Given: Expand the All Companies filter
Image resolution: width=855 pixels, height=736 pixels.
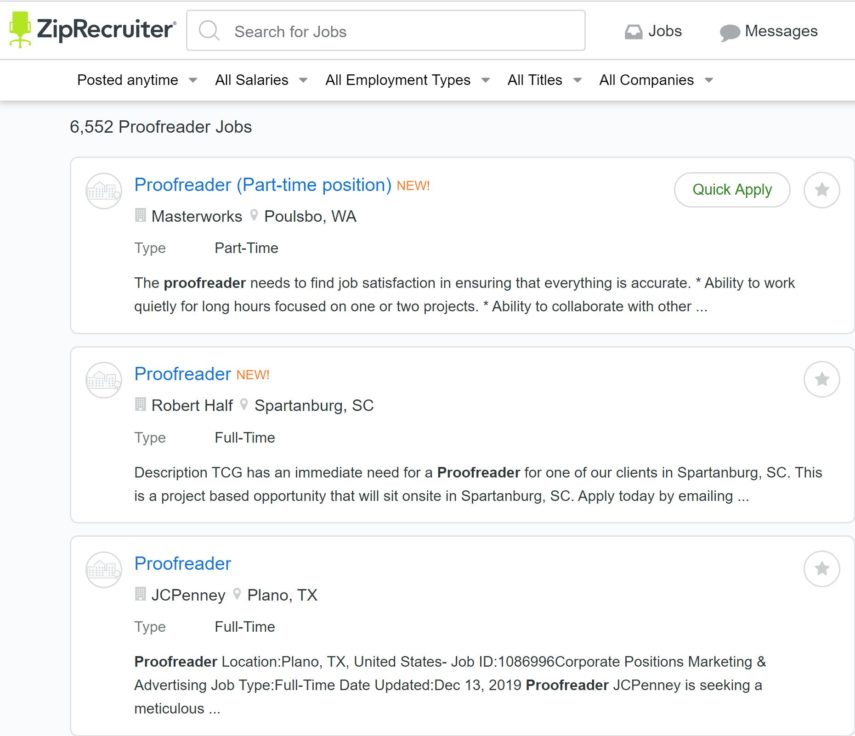Looking at the screenshot, I should (x=656, y=79).
